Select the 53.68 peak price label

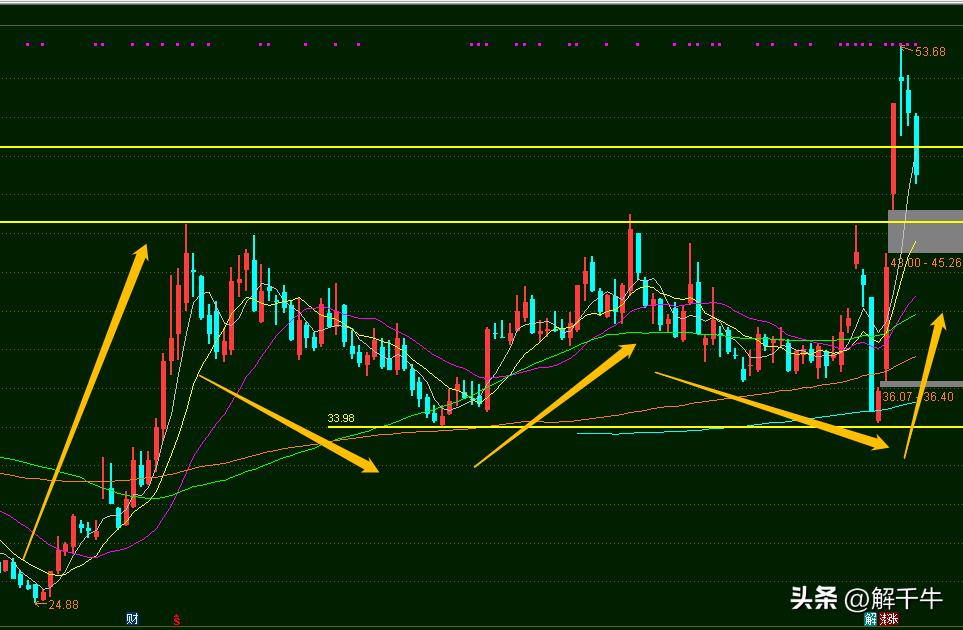click(930, 52)
